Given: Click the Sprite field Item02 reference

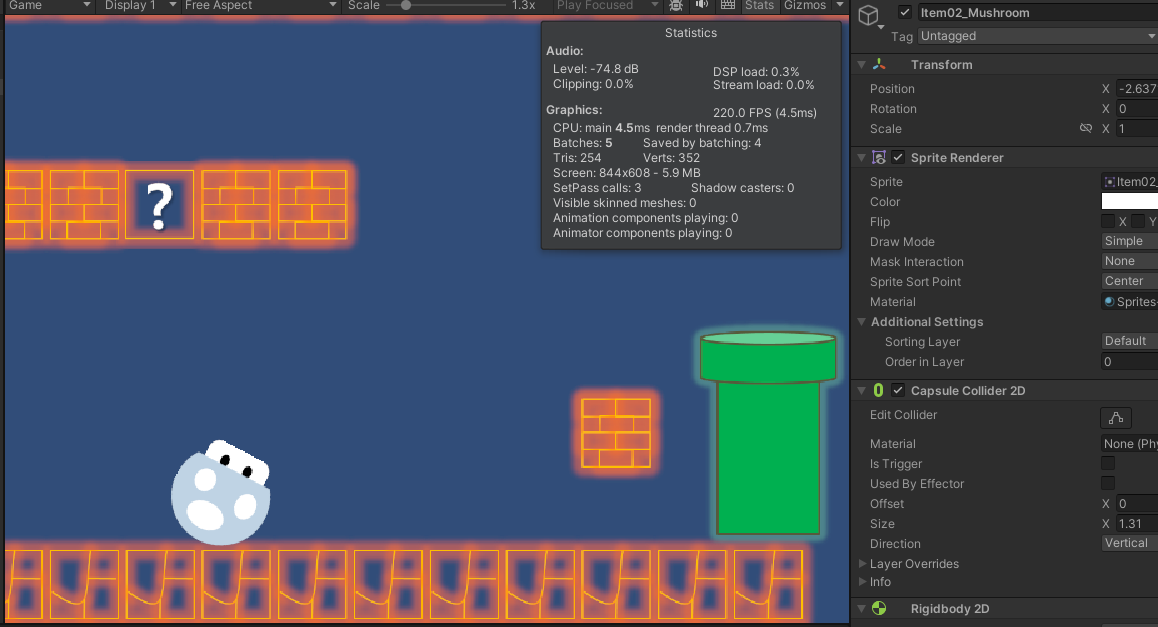Looking at the screenshot, I should pos(1129,182).
